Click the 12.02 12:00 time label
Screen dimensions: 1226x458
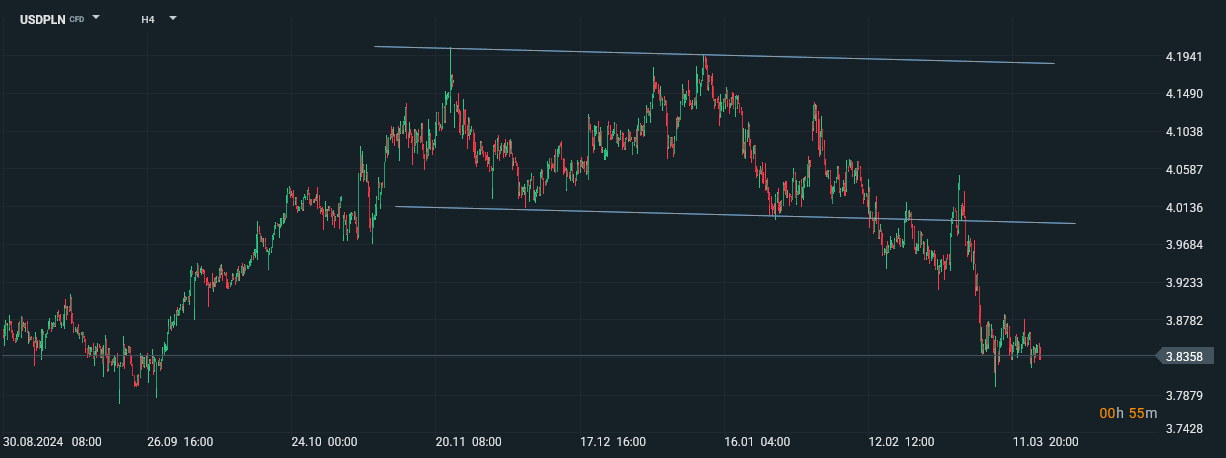click(900, 441)
